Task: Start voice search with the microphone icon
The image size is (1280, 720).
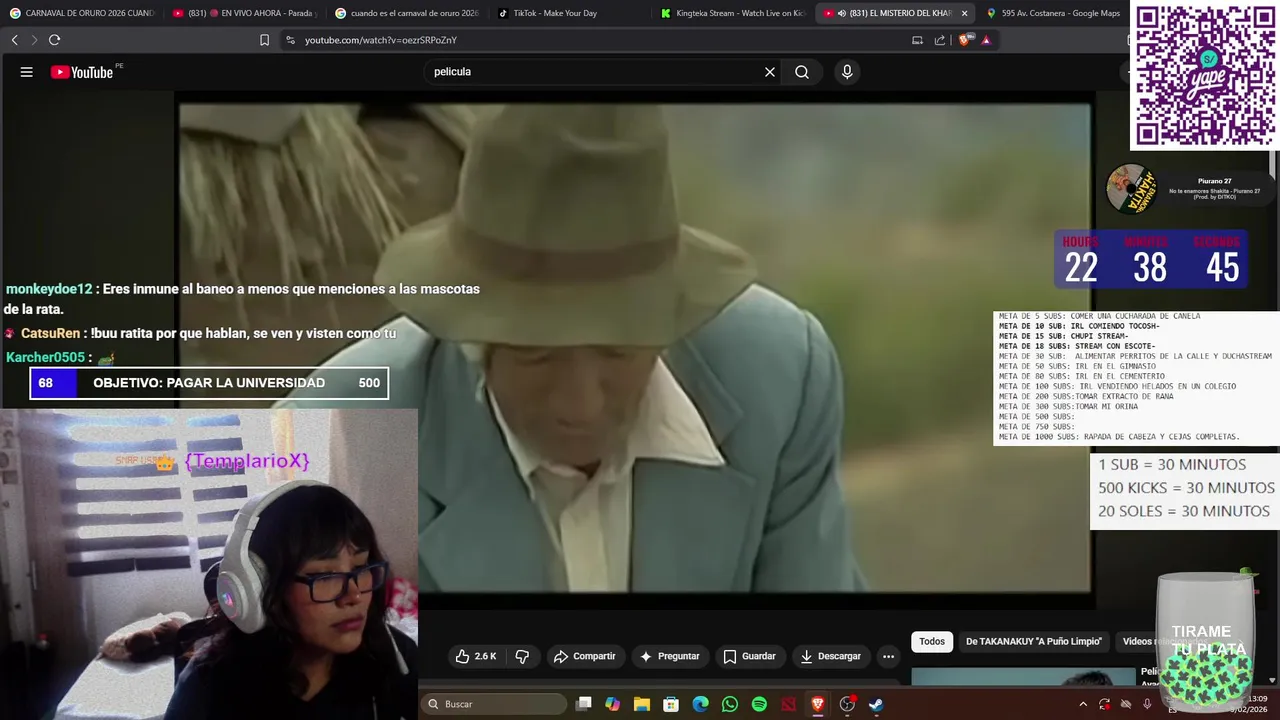Action: (847, 72)
